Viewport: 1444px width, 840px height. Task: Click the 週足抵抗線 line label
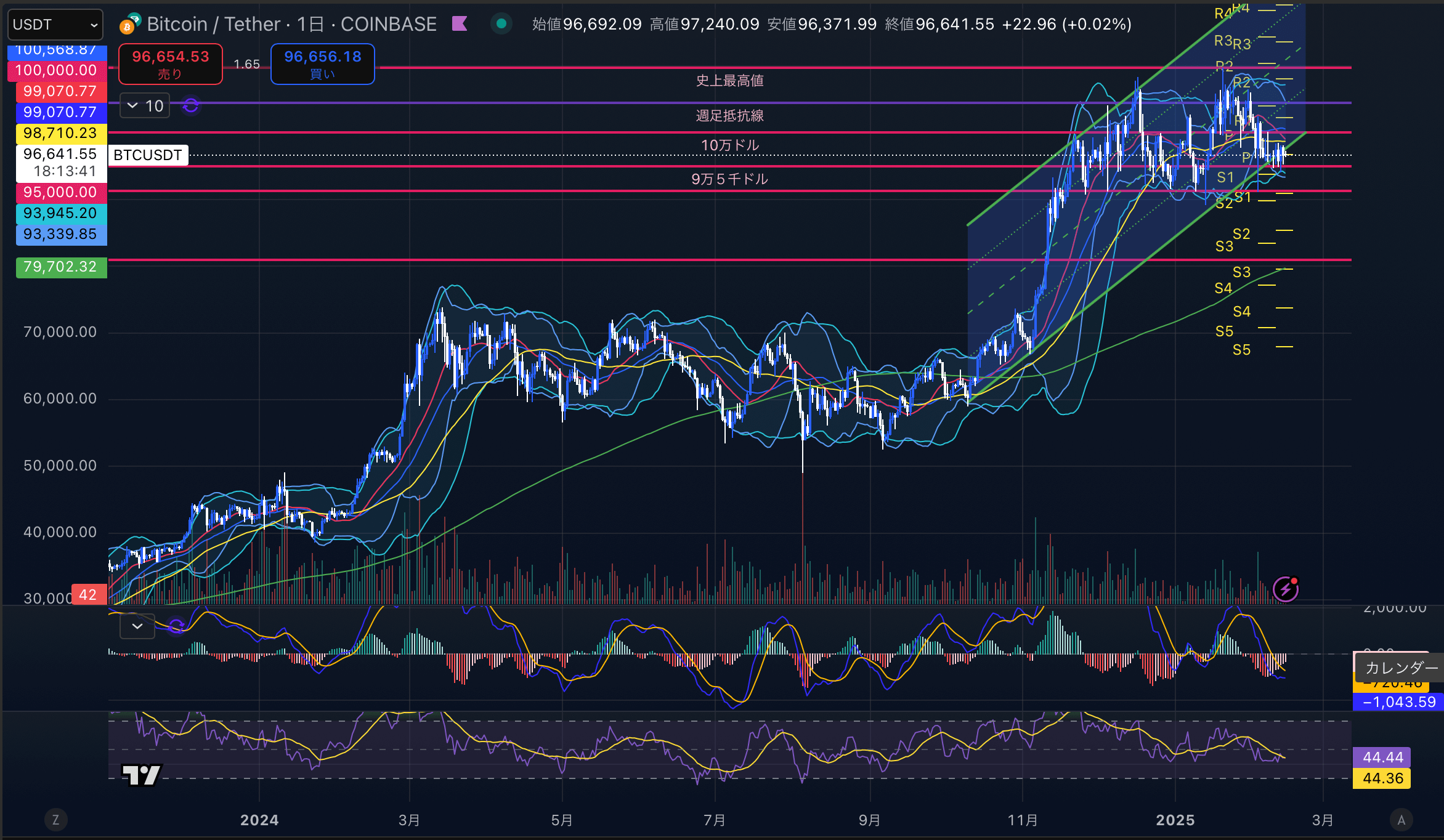[730, 116]
